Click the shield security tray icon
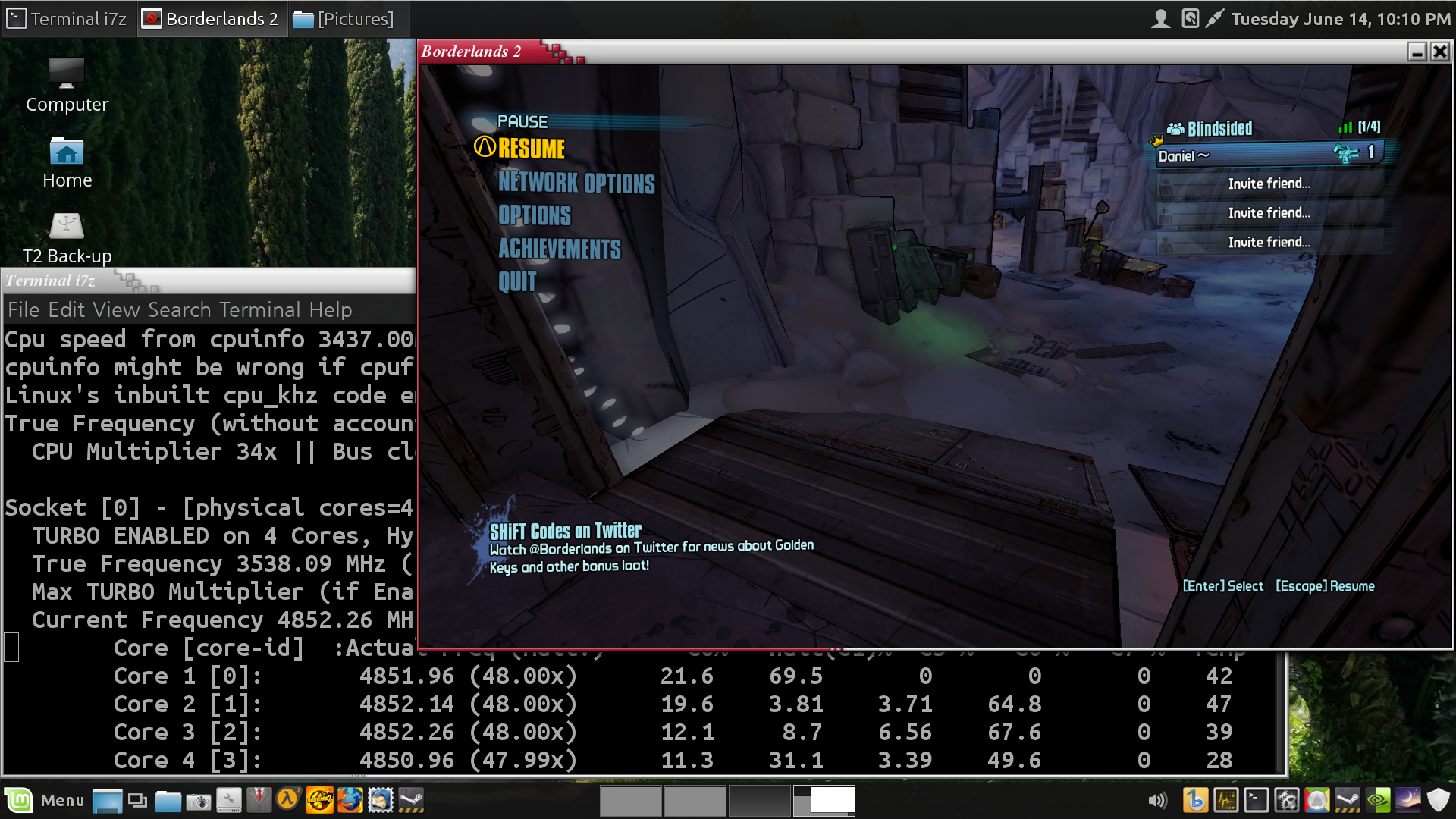This screenshot has width=1456, height=819. point(1439,801)
